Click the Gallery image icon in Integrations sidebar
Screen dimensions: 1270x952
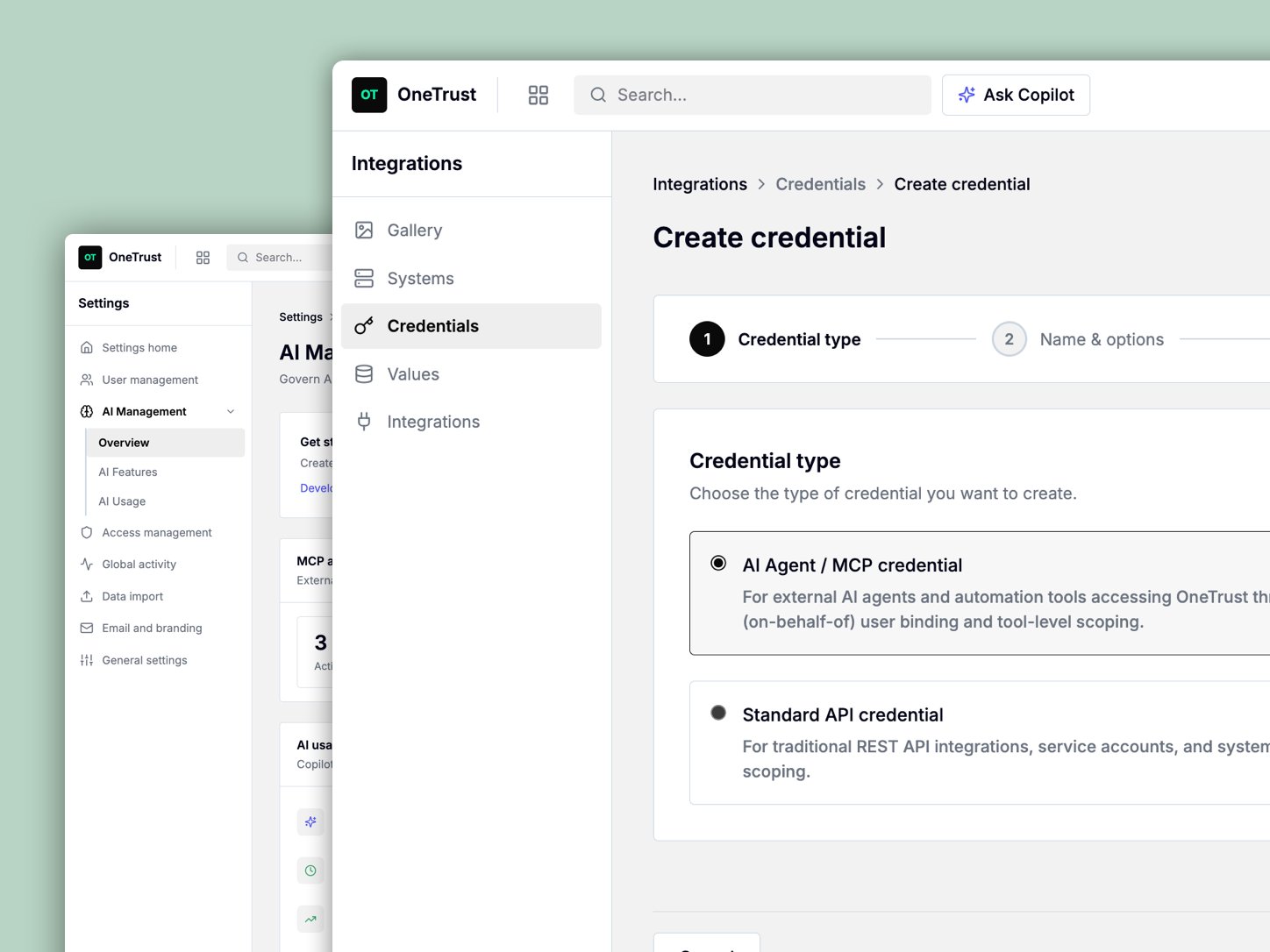pos(364,231)
